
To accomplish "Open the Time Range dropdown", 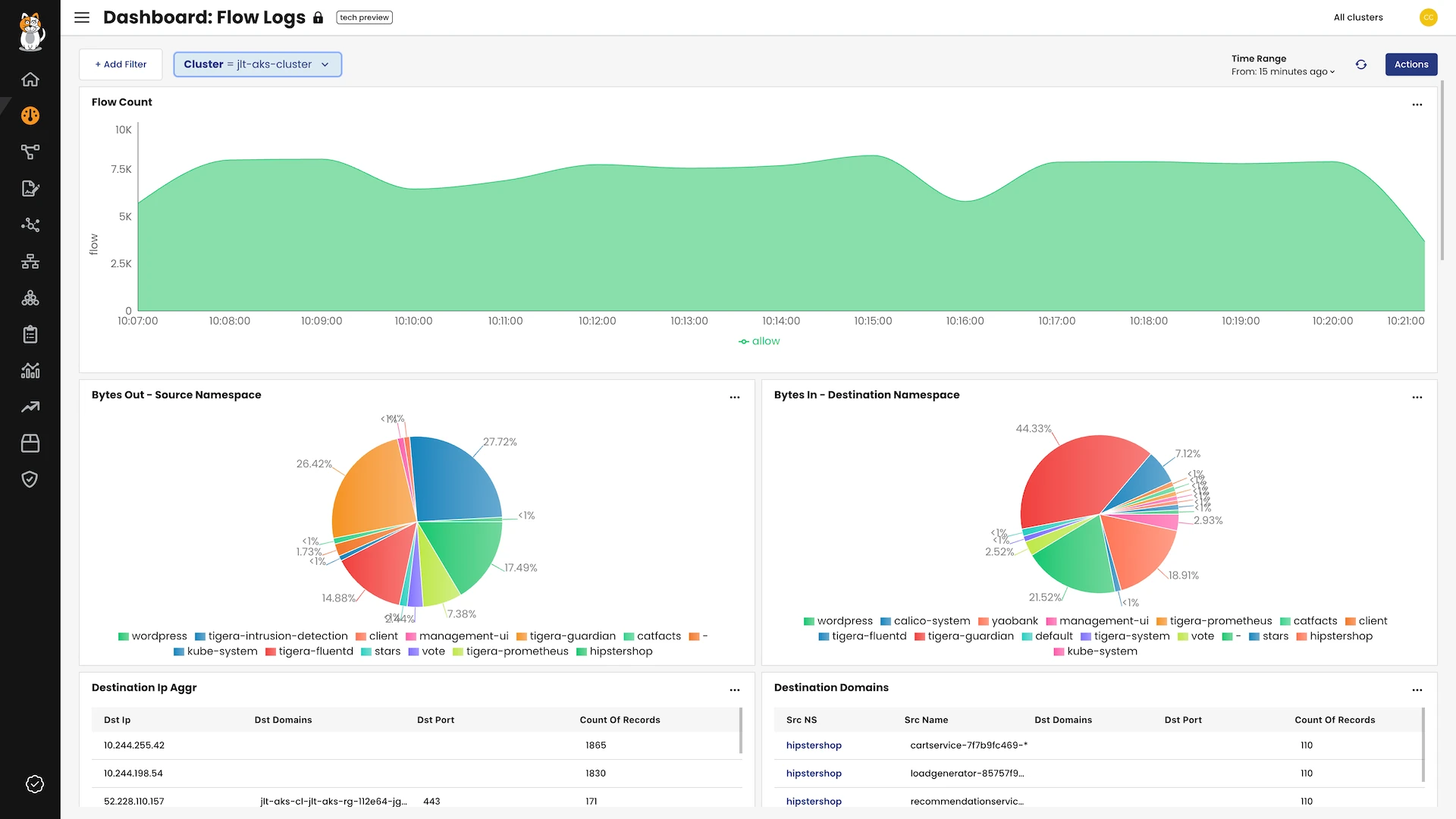I will coord(1282,72).
